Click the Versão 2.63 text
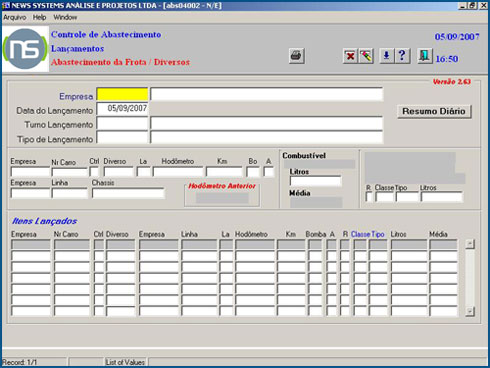This screenshot has height=368, width=490. (x=452, y=81)
